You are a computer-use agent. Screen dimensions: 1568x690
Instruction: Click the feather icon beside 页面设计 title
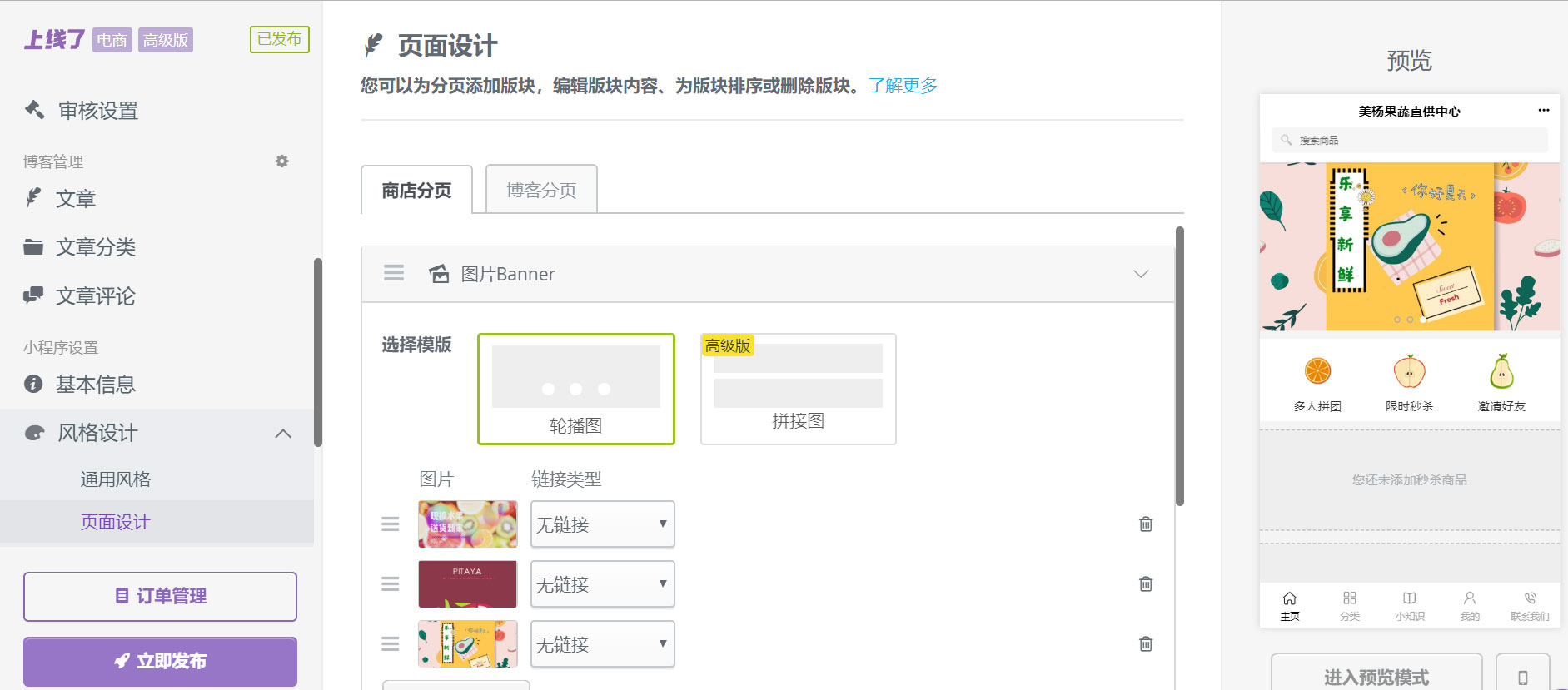click(373, 46)
